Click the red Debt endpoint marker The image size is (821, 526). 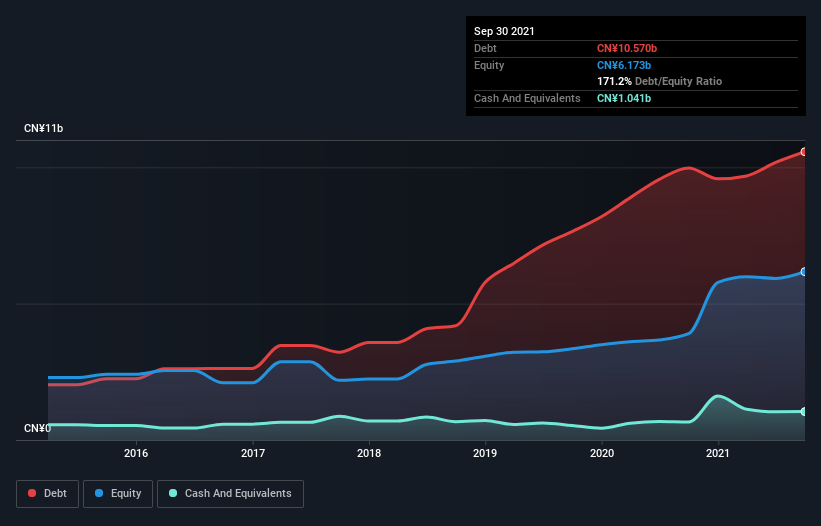pyautogui.click(x=804, y=152)
